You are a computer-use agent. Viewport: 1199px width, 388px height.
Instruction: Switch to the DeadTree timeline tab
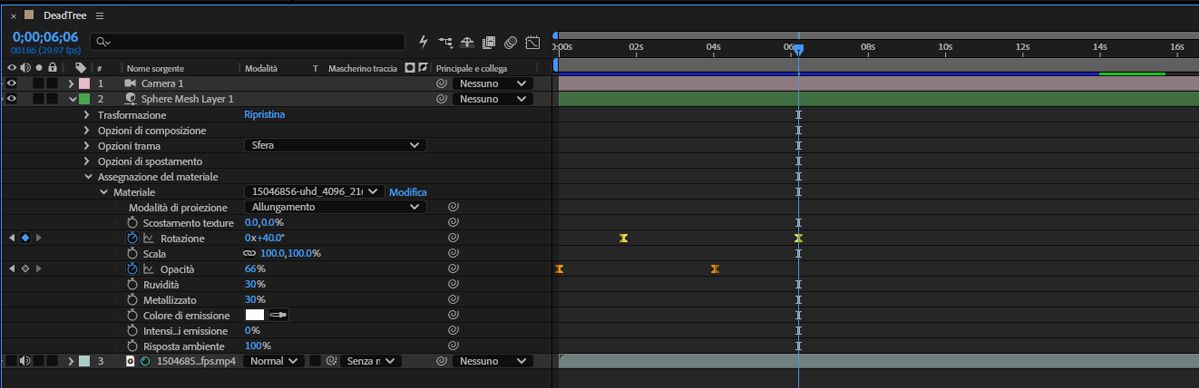pos(65,15)
